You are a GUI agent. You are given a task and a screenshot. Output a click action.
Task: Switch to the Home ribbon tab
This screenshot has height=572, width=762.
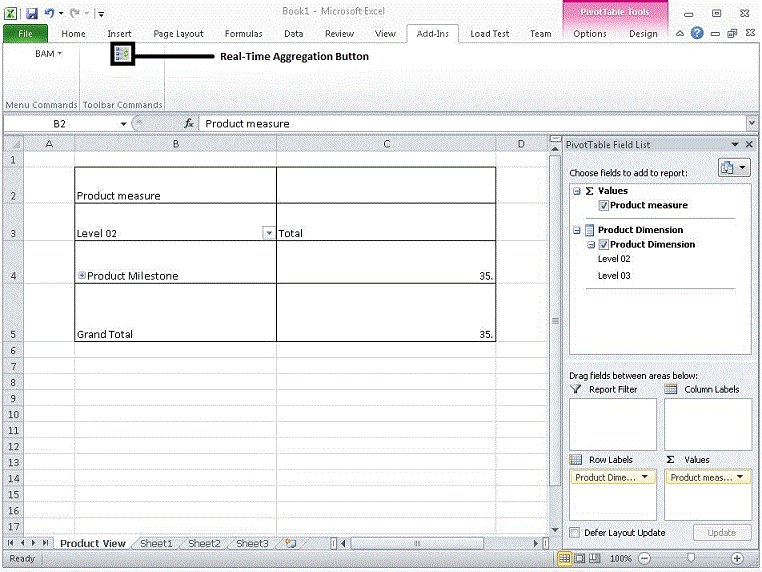point(73,34)
